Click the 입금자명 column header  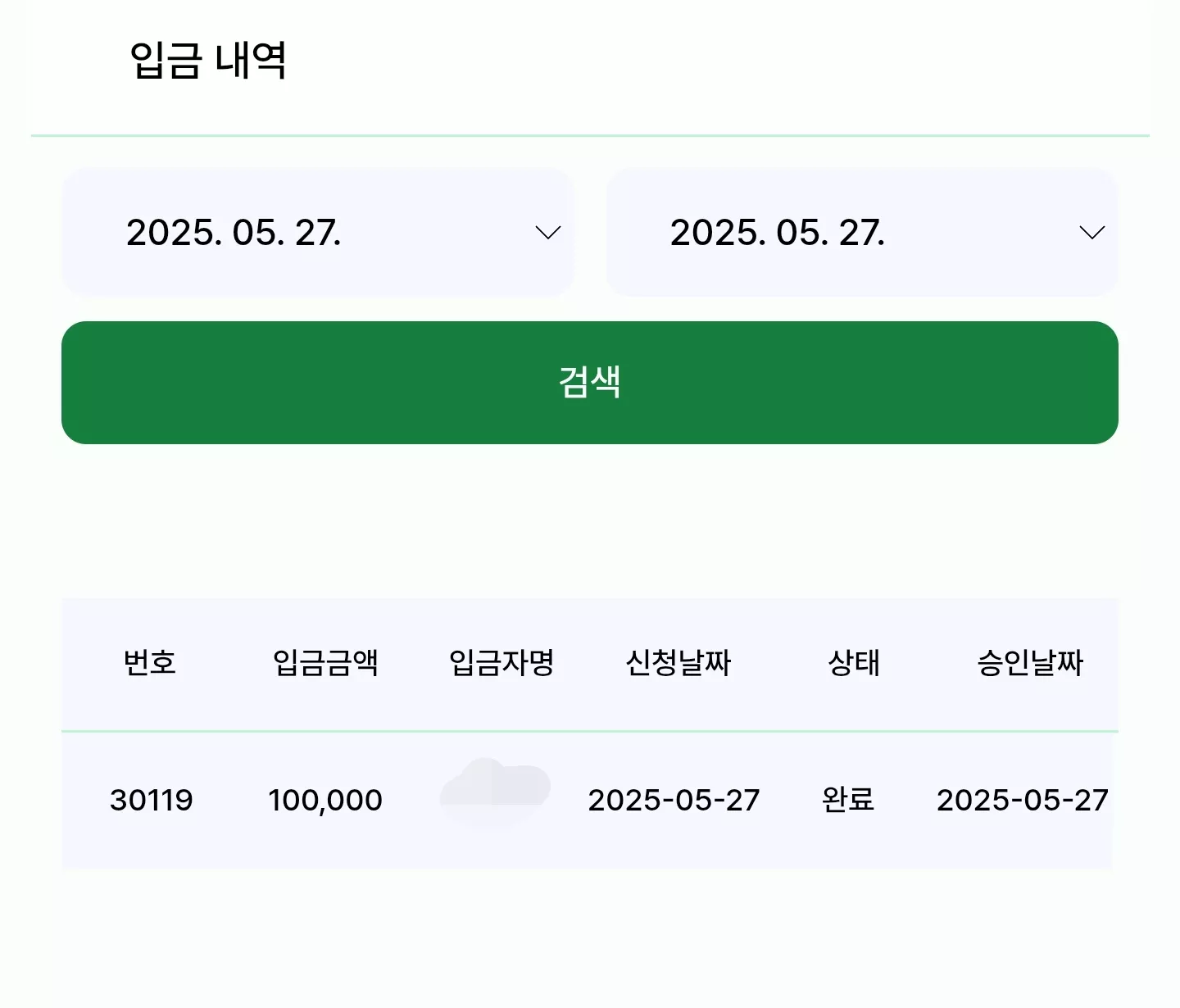pyautogui.click(x=501, y=662)
